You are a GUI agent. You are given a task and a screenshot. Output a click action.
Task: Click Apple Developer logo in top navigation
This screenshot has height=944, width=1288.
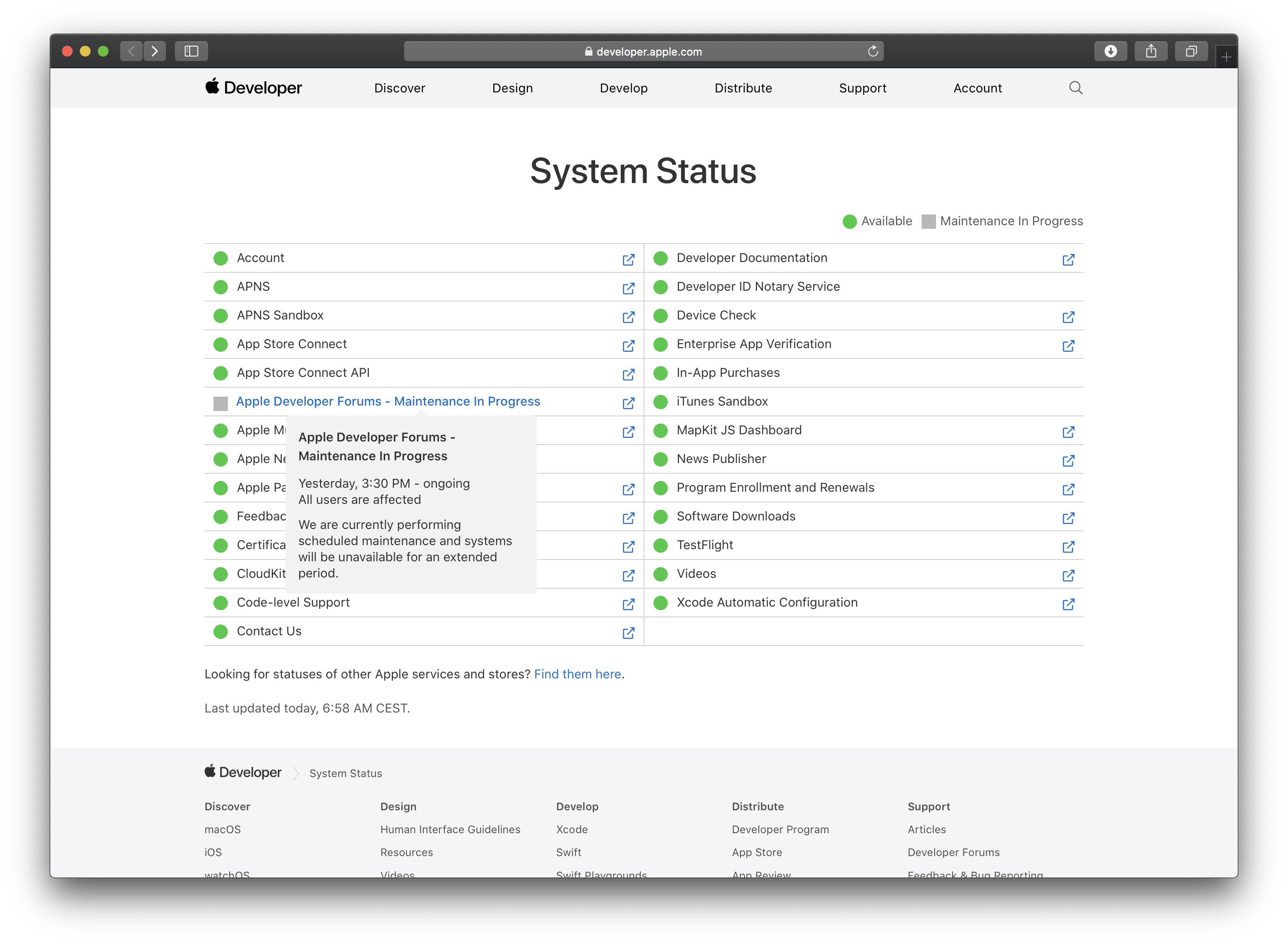tap(253, 87)
